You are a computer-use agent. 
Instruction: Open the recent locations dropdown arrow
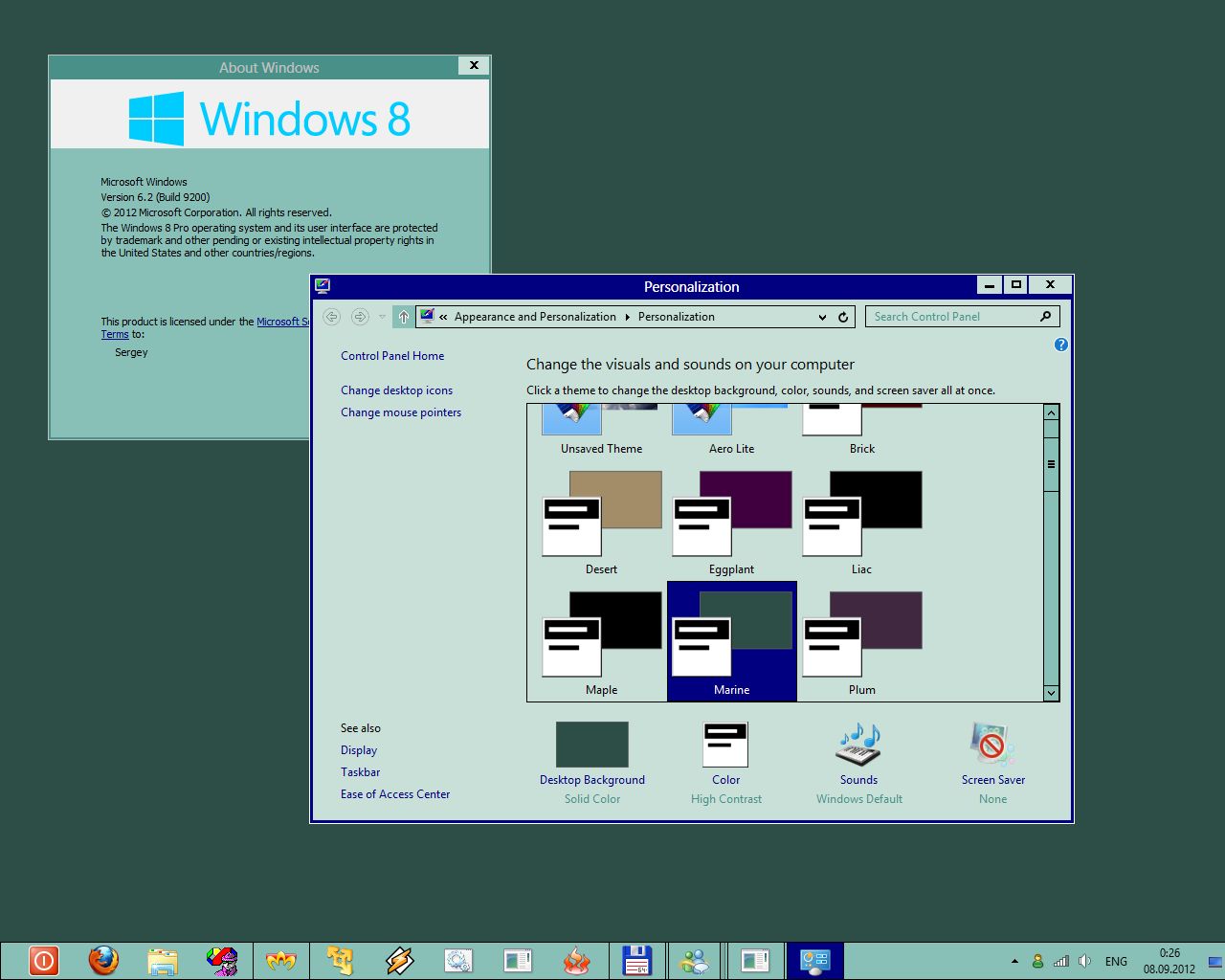click(382, 317)
